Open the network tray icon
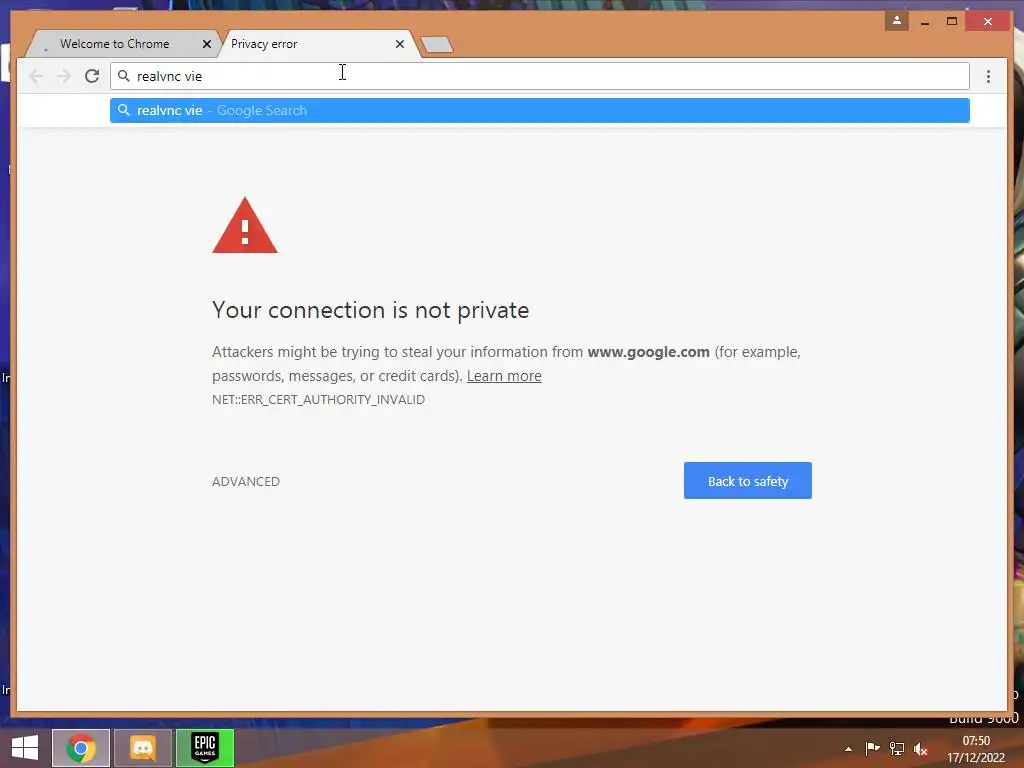Image resolution: width=1024 pixels, height=768 pixels. point(897,749)
